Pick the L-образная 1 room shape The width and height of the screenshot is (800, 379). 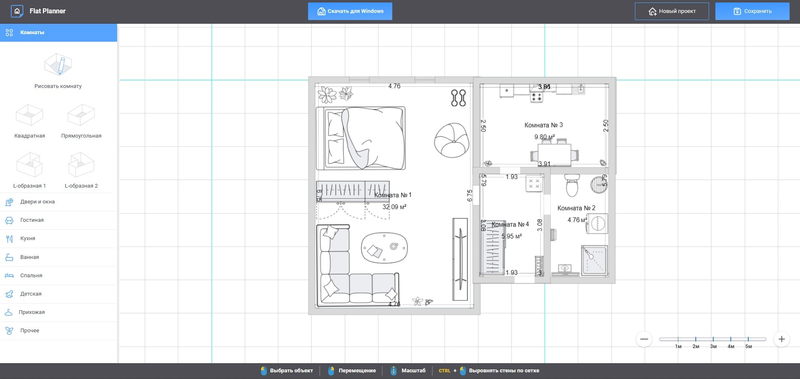point(30,165)
